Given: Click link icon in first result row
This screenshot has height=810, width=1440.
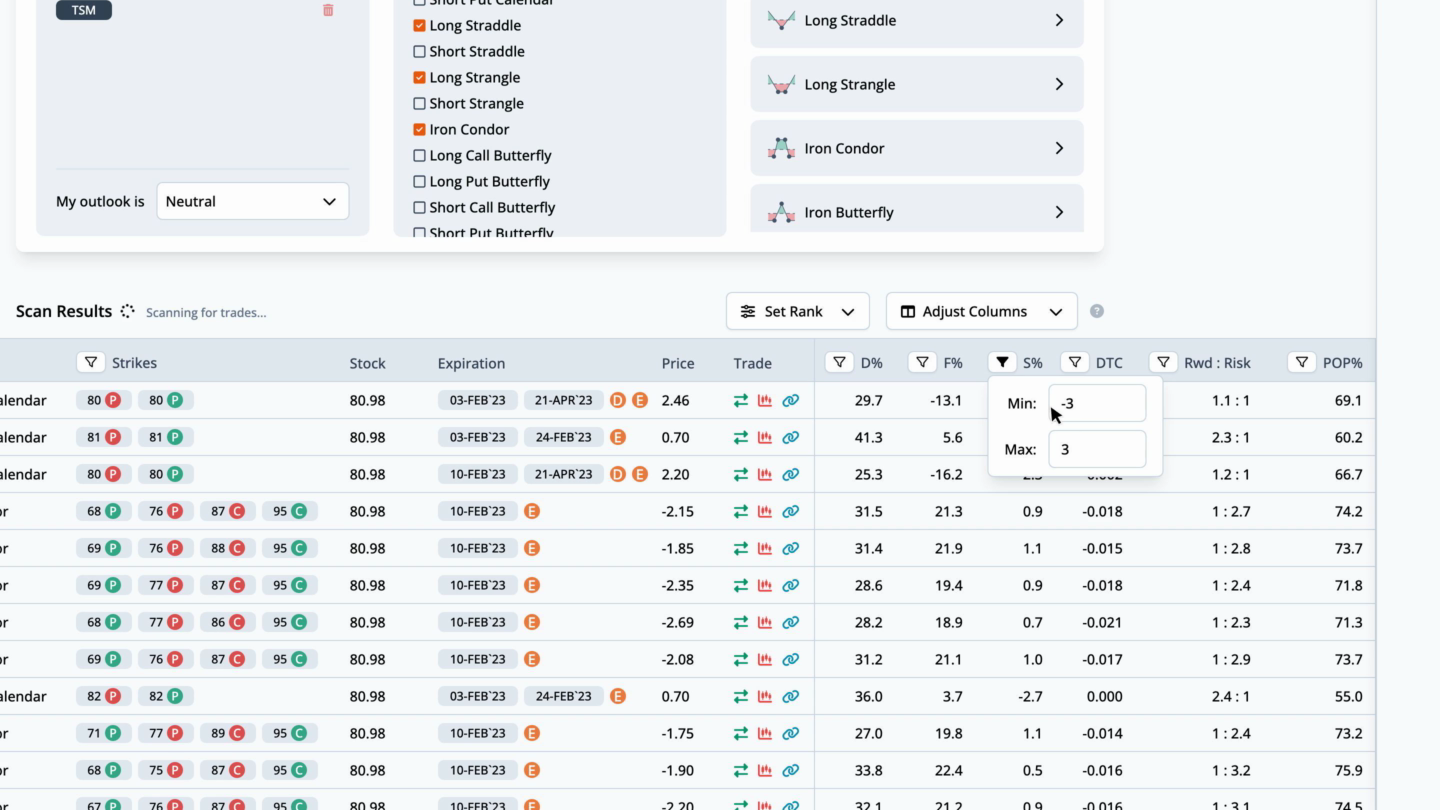Looking at the screenshot, I should tap(790, 400).
